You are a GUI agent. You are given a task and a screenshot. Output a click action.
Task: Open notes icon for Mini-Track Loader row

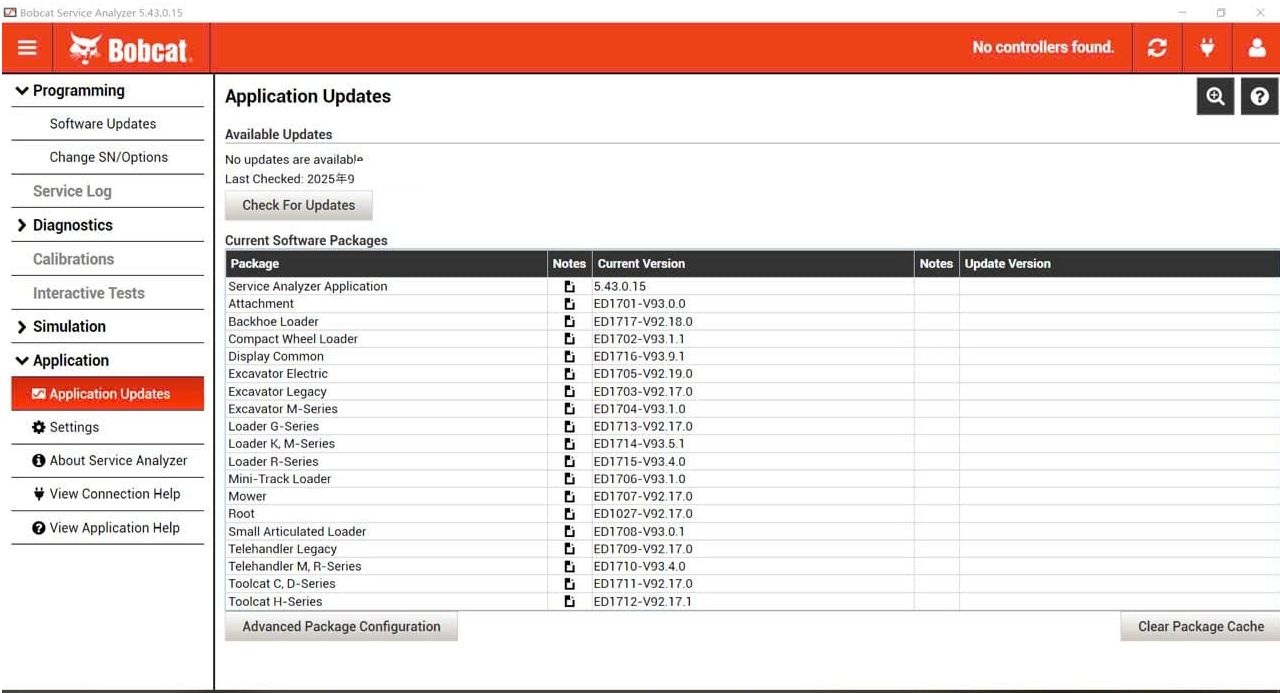tap(569, 478)
